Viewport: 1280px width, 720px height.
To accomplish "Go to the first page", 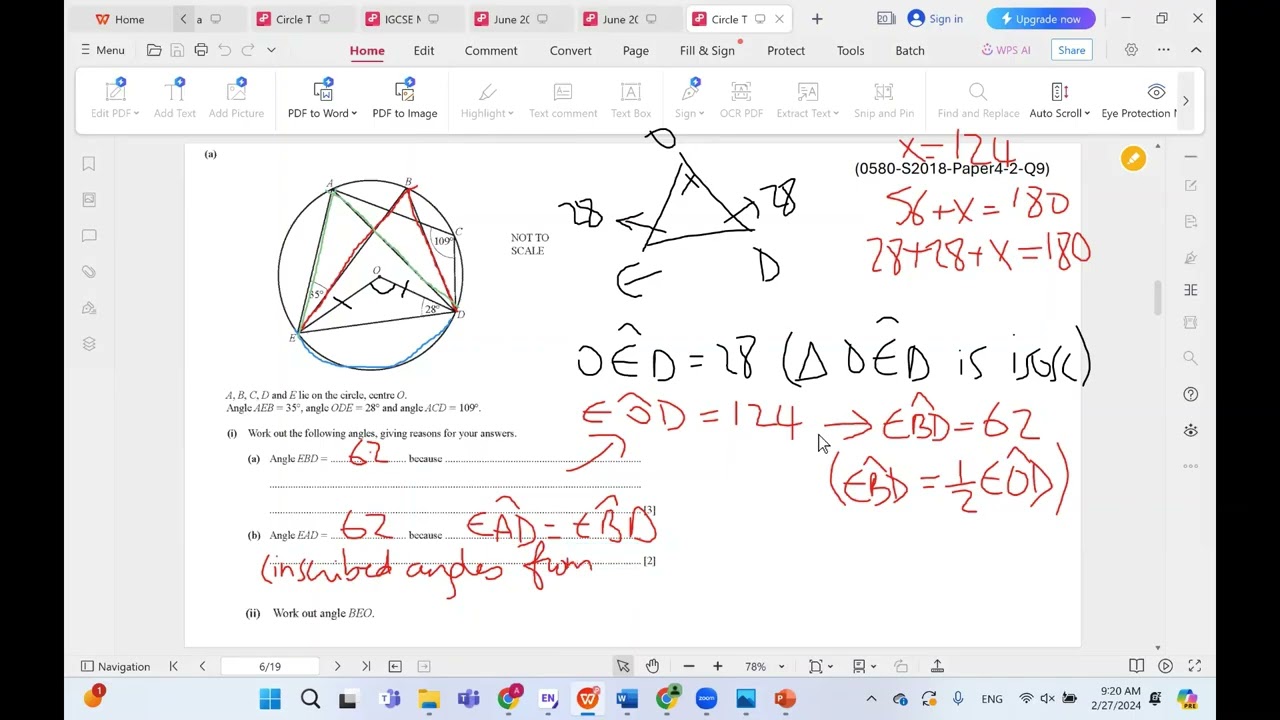I will tap(173, 666).
